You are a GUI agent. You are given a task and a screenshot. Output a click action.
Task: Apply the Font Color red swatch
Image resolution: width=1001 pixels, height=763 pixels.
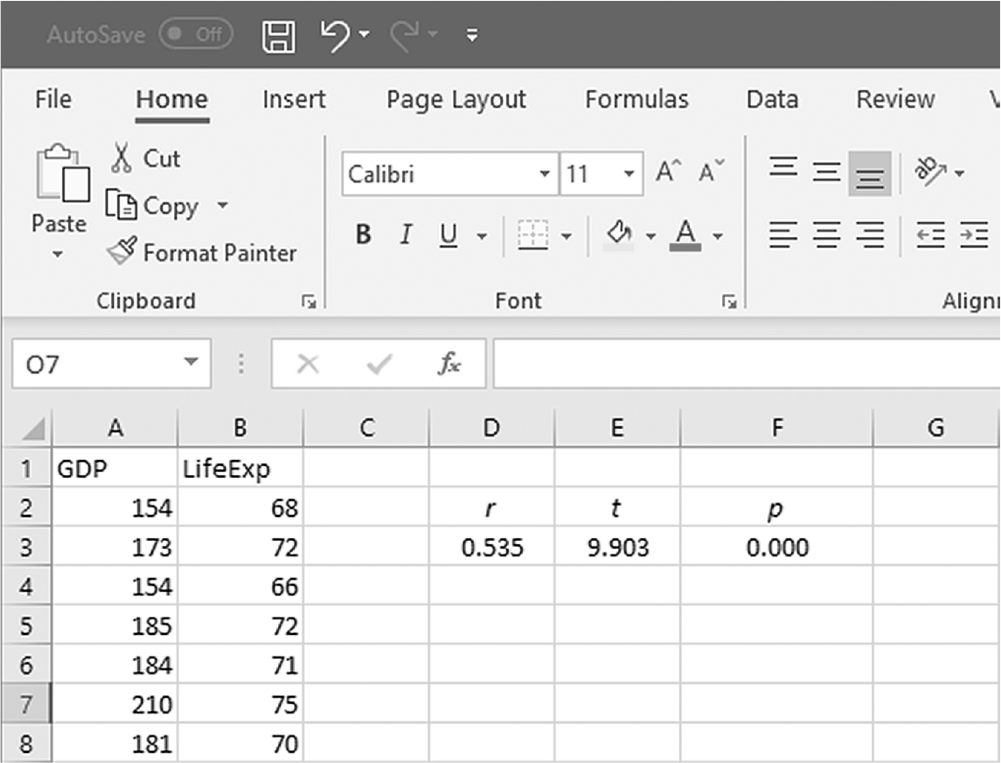click(686, 235)
